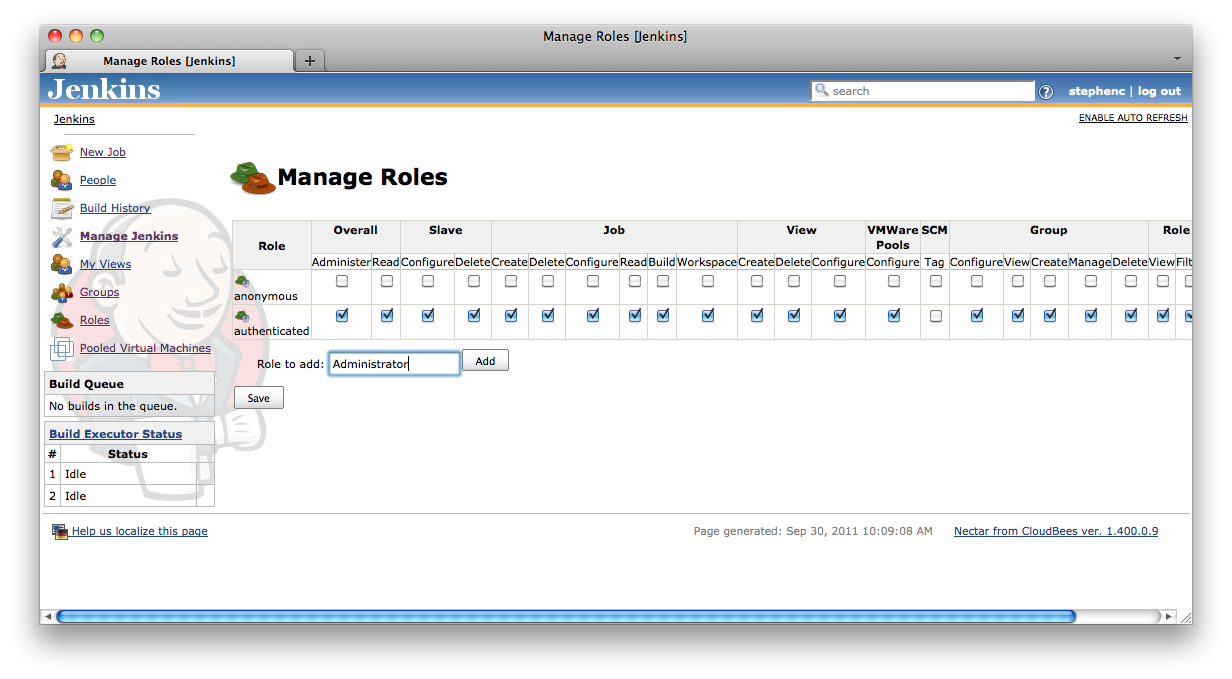Open Build History link

tap(115, 208)
